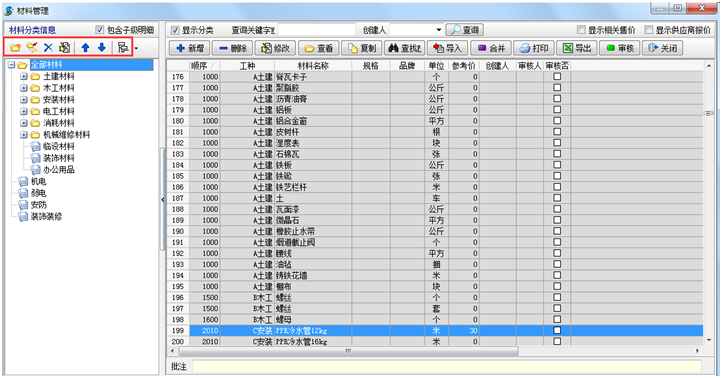Viewport: 722px width, 378px height.
Task: Click the 合并 (merge) button
Action: coord(491,48)
